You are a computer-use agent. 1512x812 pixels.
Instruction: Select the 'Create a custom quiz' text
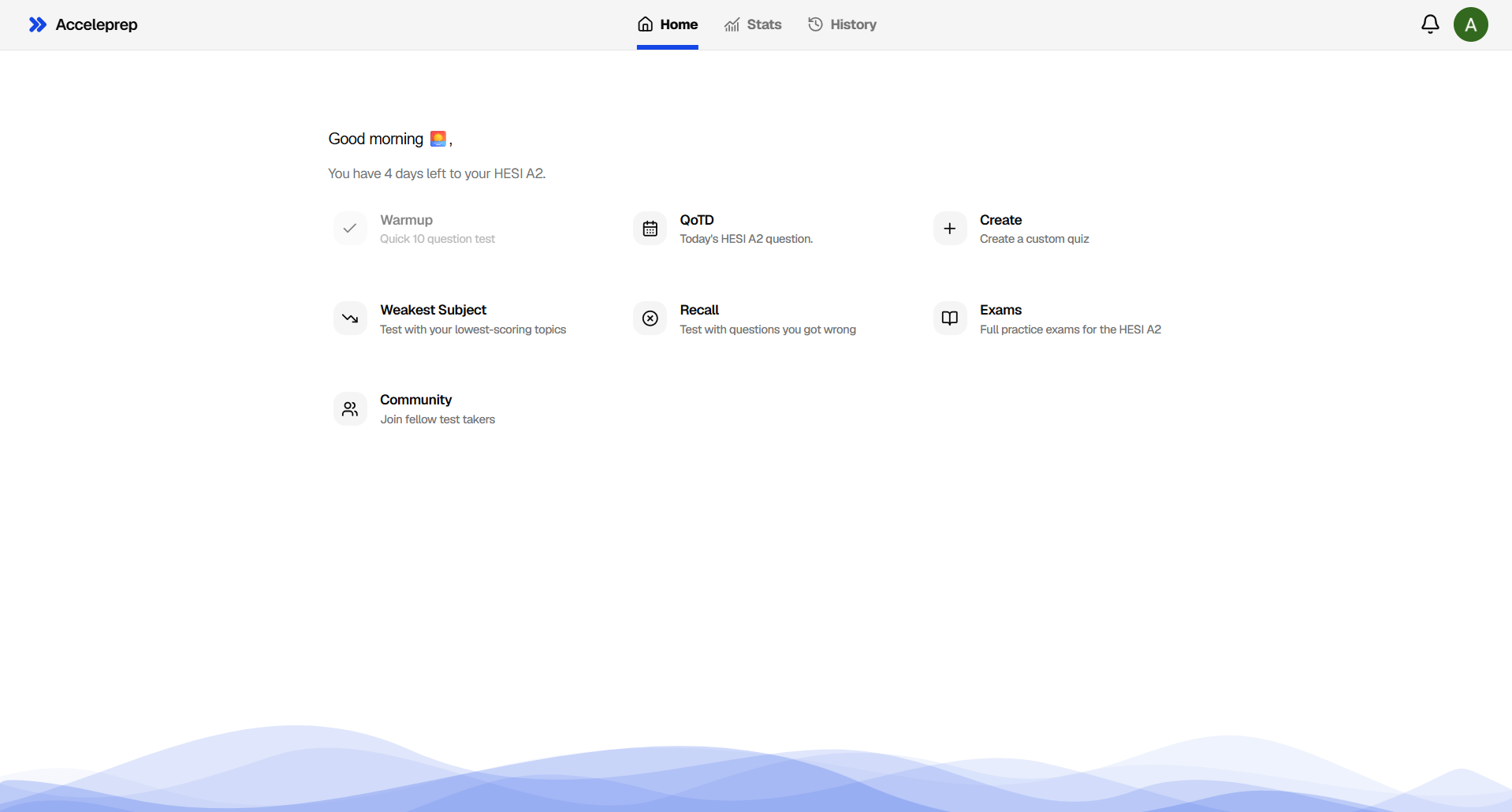(1033, 239)
